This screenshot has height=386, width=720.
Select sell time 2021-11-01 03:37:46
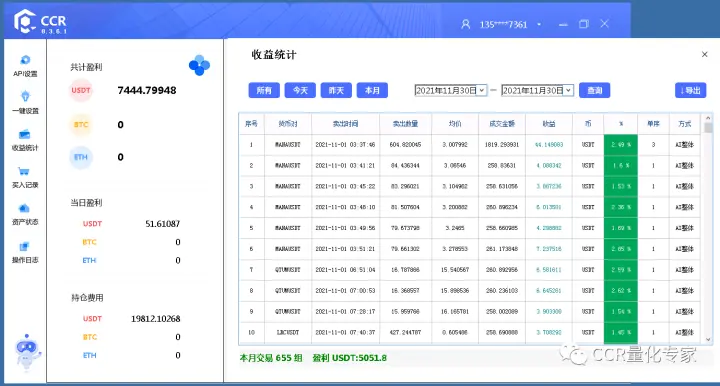tap(345, 145)
